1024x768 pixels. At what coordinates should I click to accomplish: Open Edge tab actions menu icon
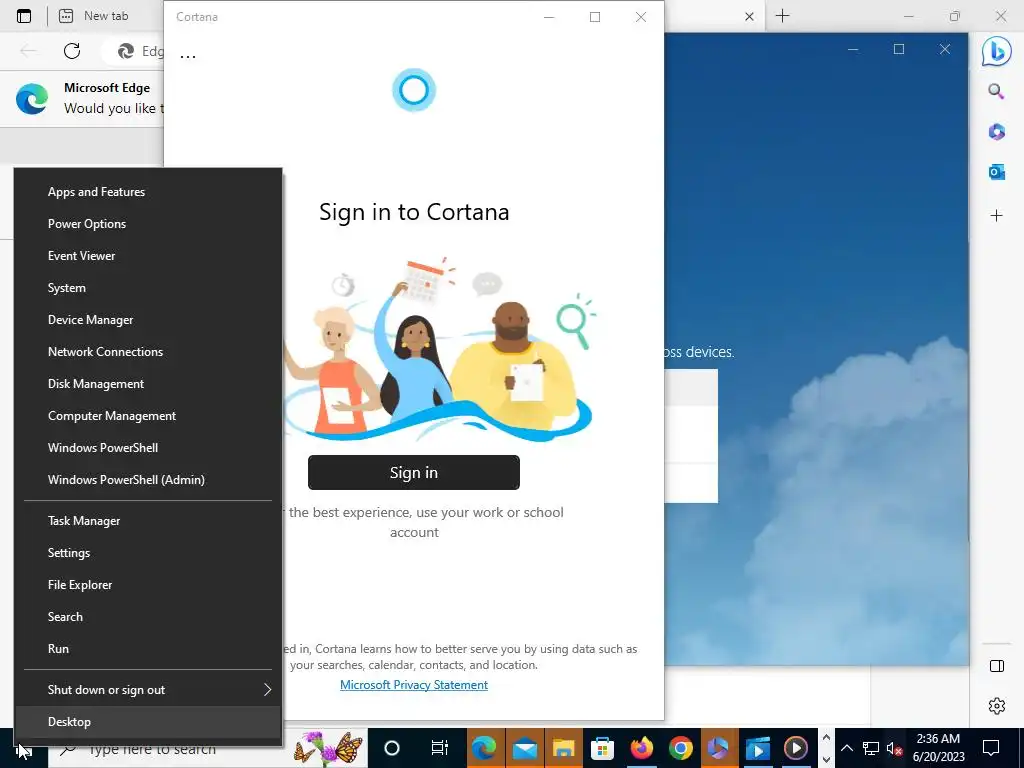tap(24, 16)
